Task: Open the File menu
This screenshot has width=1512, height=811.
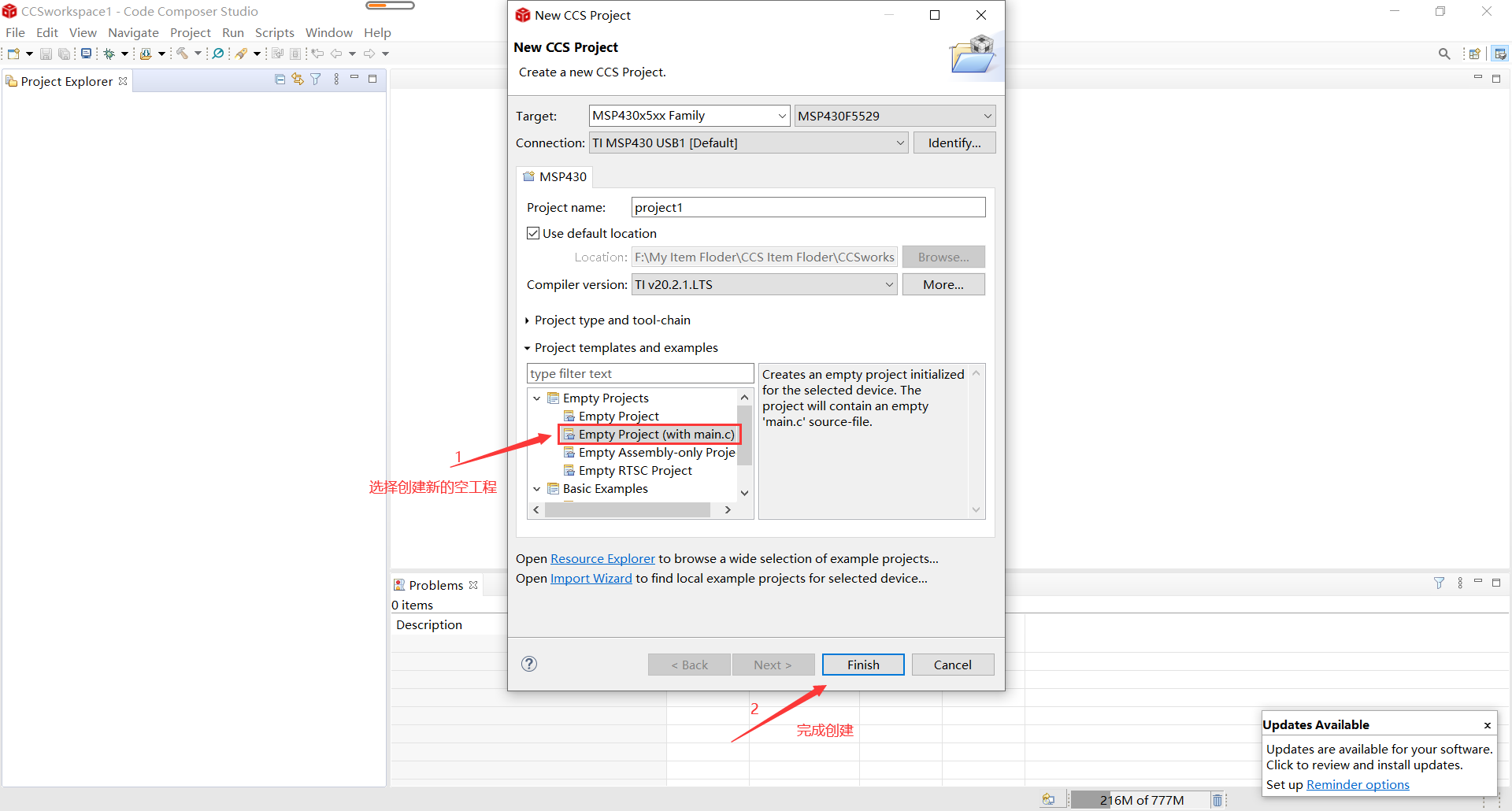Action: coord(15,32)
